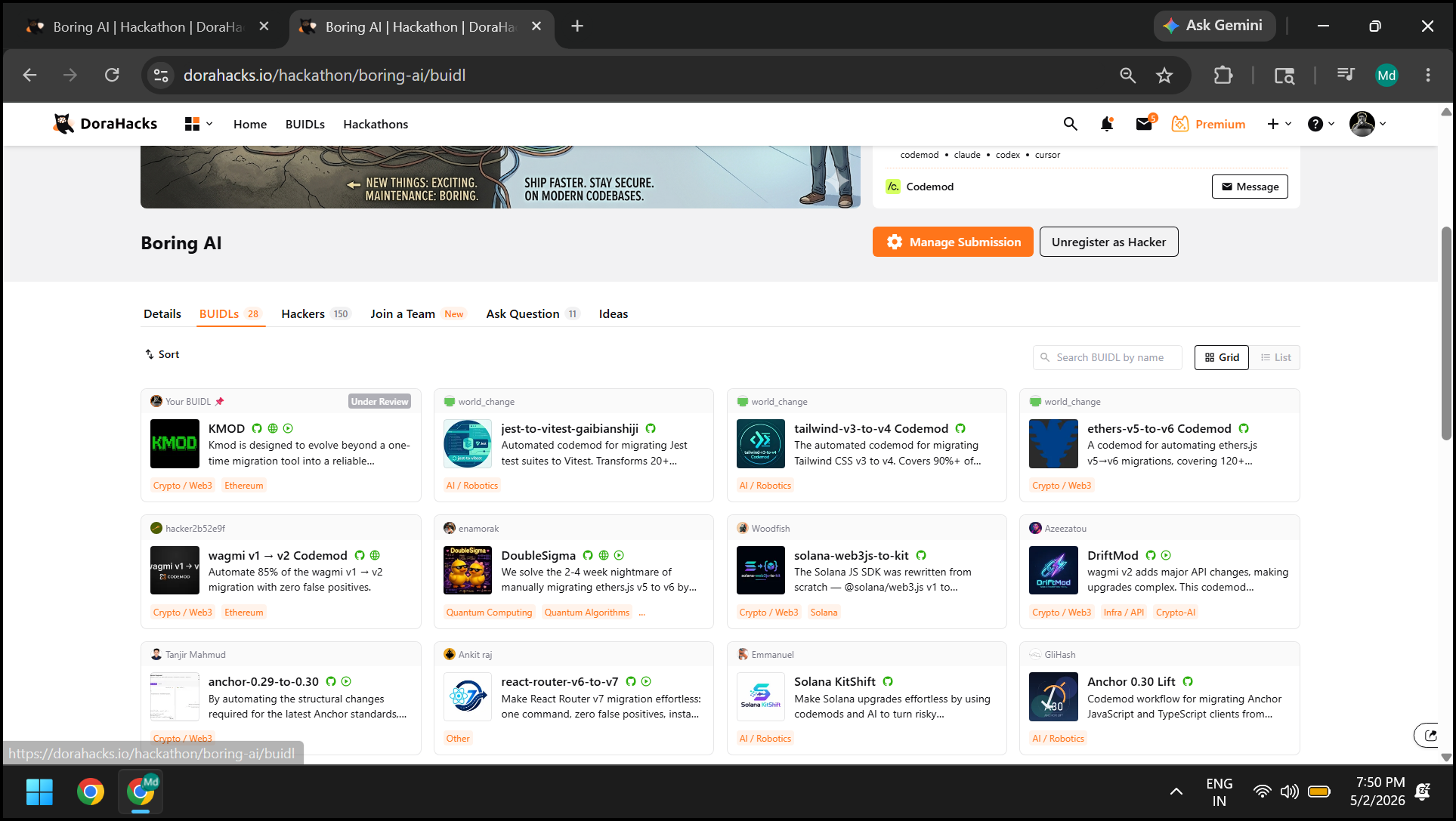Click play icon beside DoubleSigma
The width and height of the screenshot is (1456, 821).
tap(619, 555)
